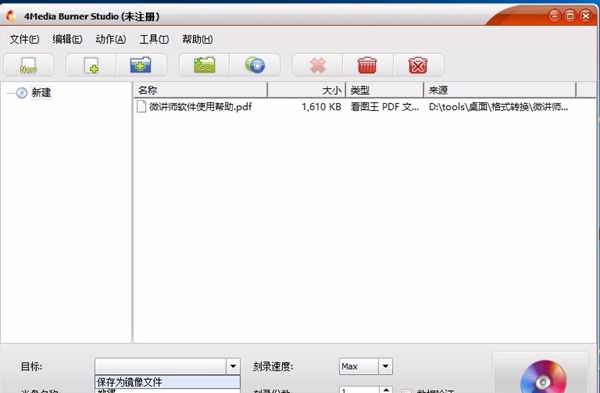Click the 4Media flame app icon
The height and width of the screenshot is (393, 600).
(11, 16)
